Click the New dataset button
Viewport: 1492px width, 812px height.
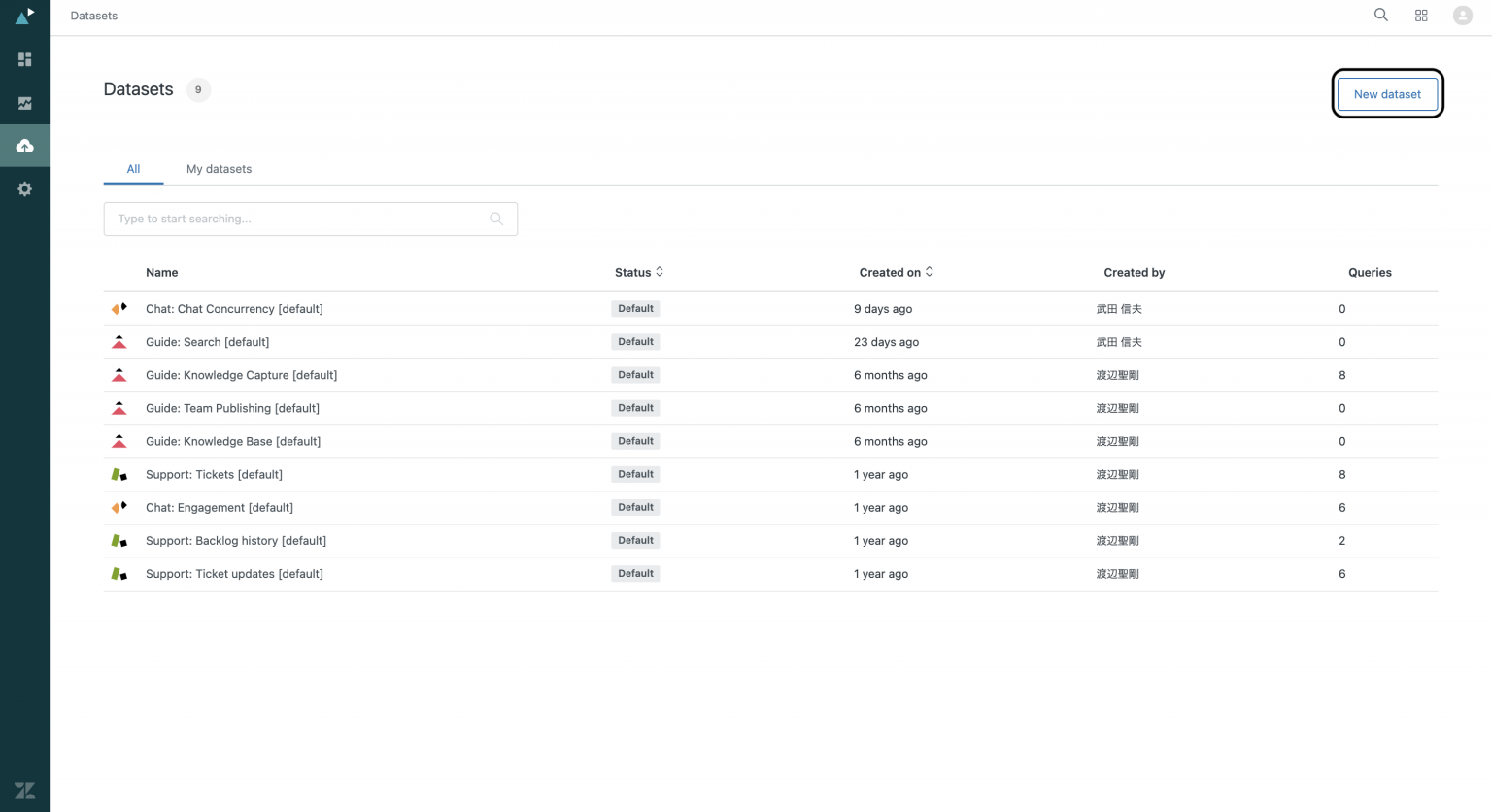pos(1387,93)
